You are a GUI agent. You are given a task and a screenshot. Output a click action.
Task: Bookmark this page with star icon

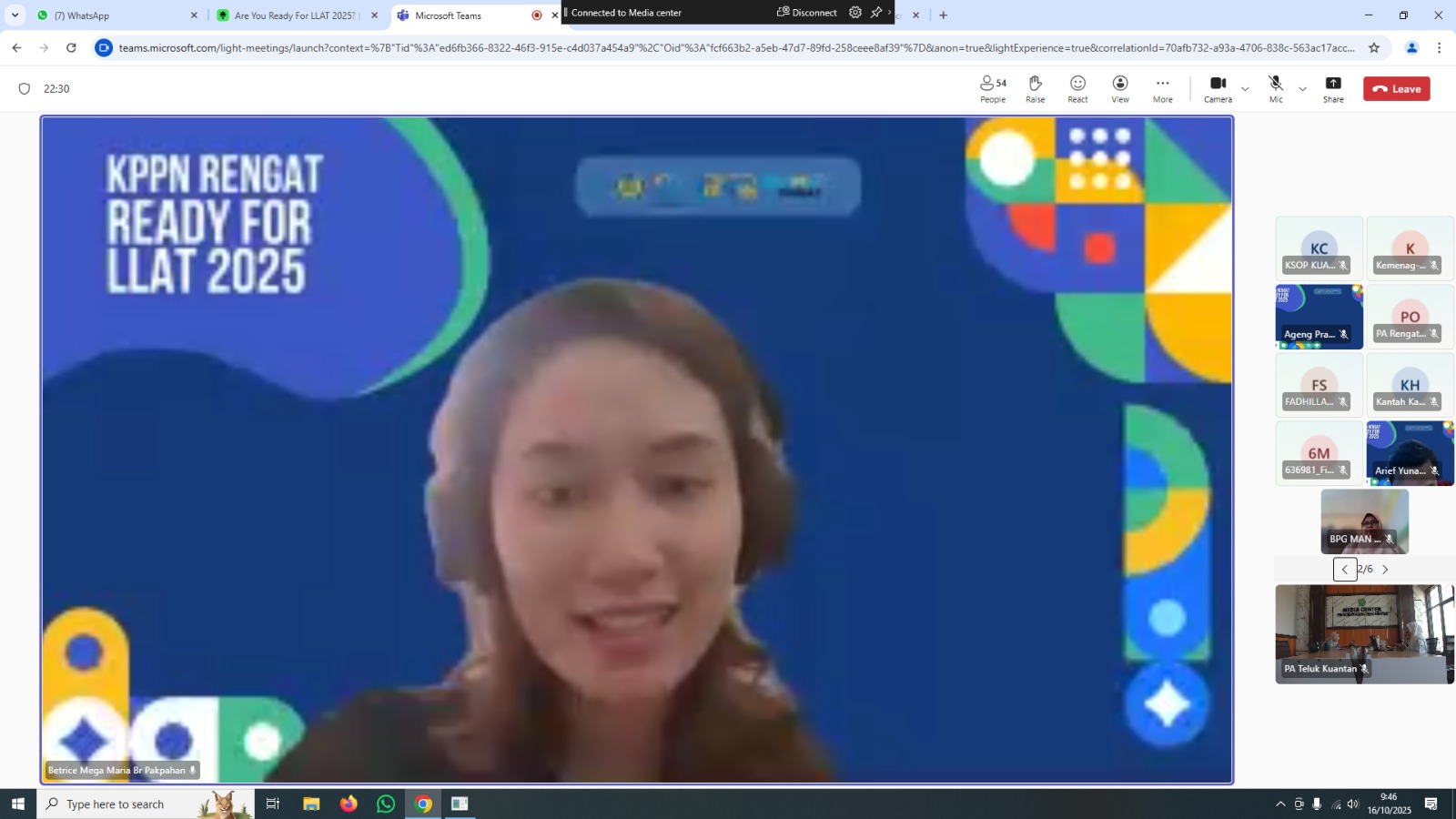point(1374,48)
